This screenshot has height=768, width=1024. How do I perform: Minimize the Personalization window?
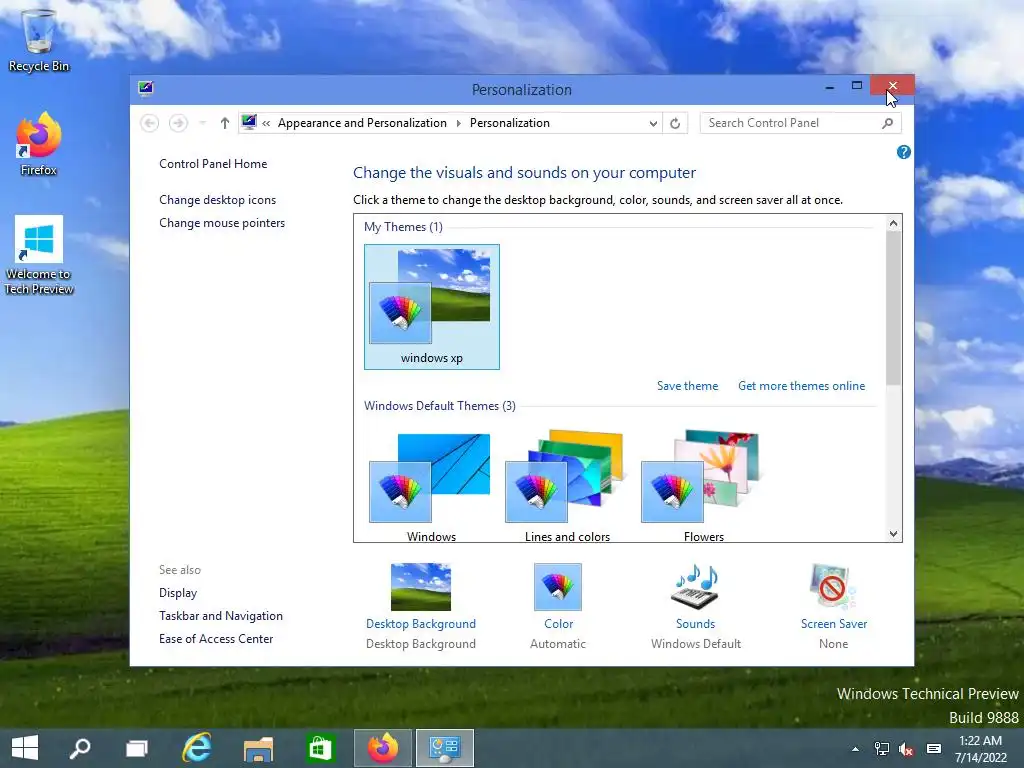coord(829,87)
